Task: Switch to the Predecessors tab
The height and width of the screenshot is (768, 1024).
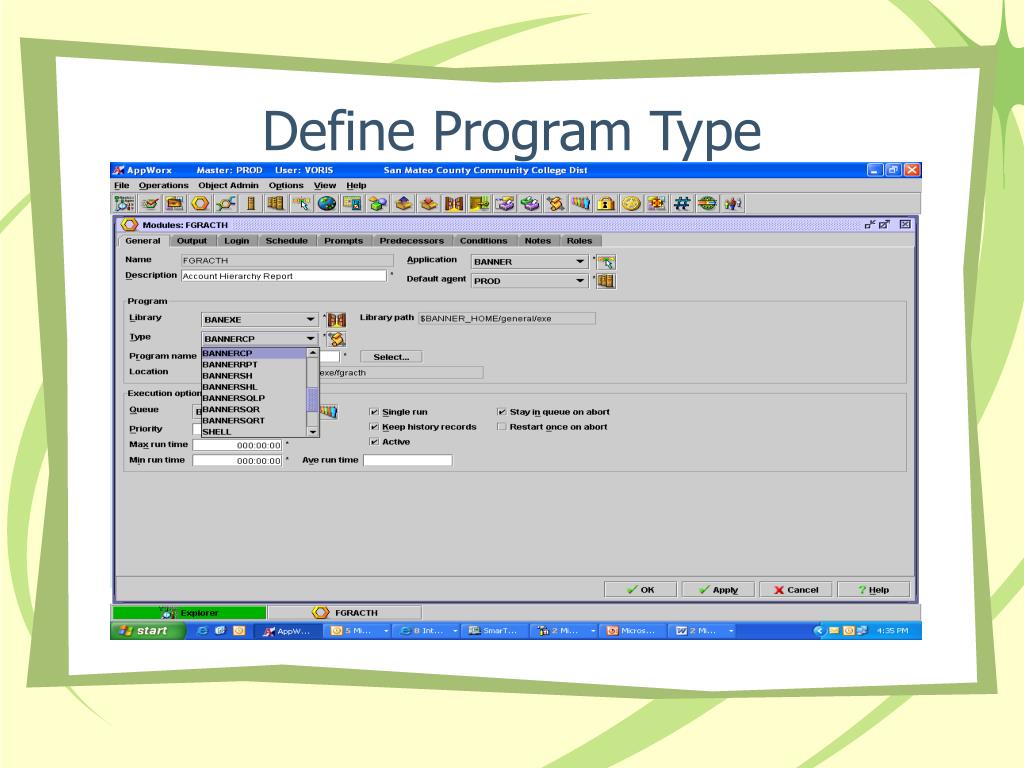Action: 411,241
